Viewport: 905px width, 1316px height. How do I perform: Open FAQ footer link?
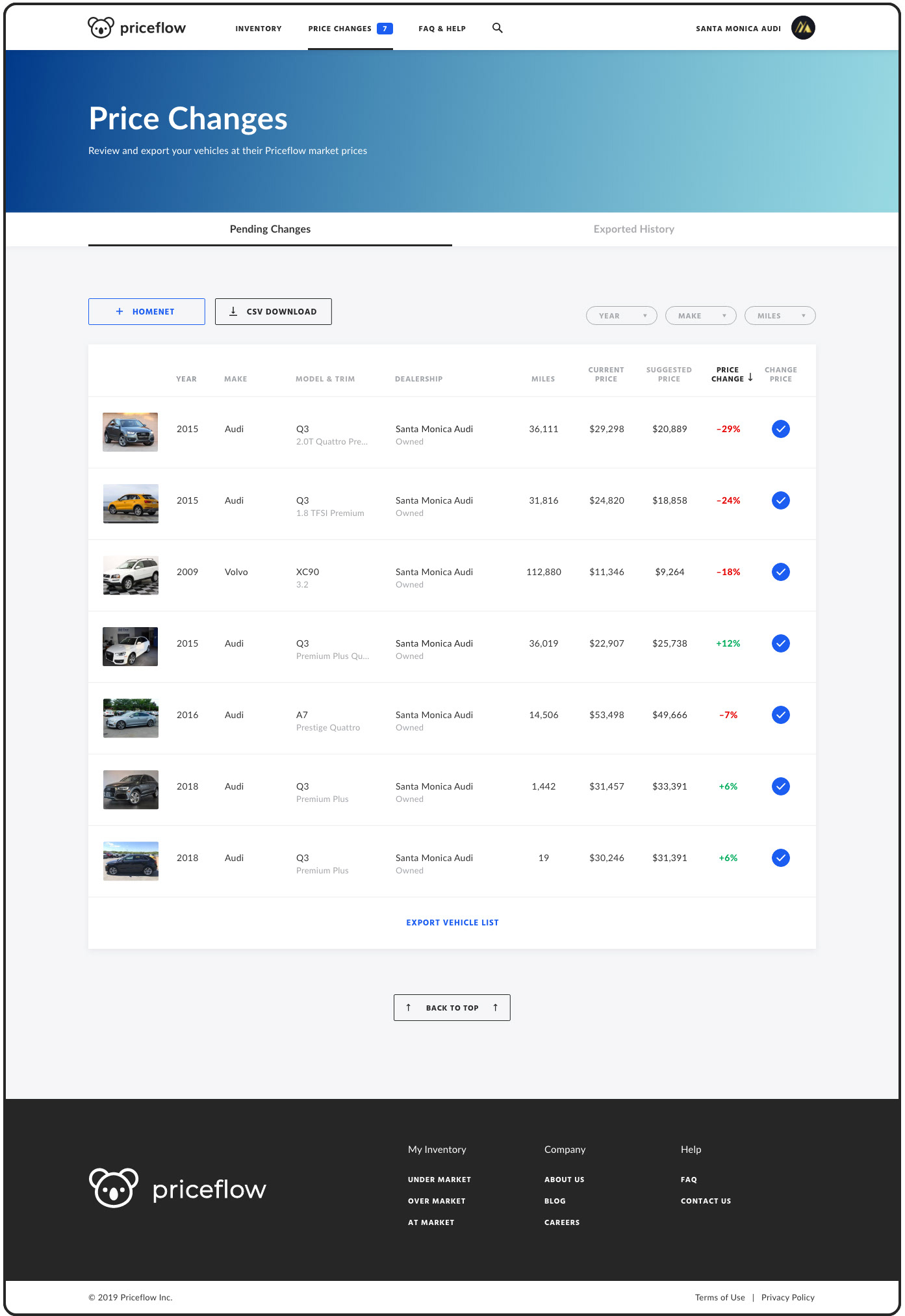(689, 1180)
